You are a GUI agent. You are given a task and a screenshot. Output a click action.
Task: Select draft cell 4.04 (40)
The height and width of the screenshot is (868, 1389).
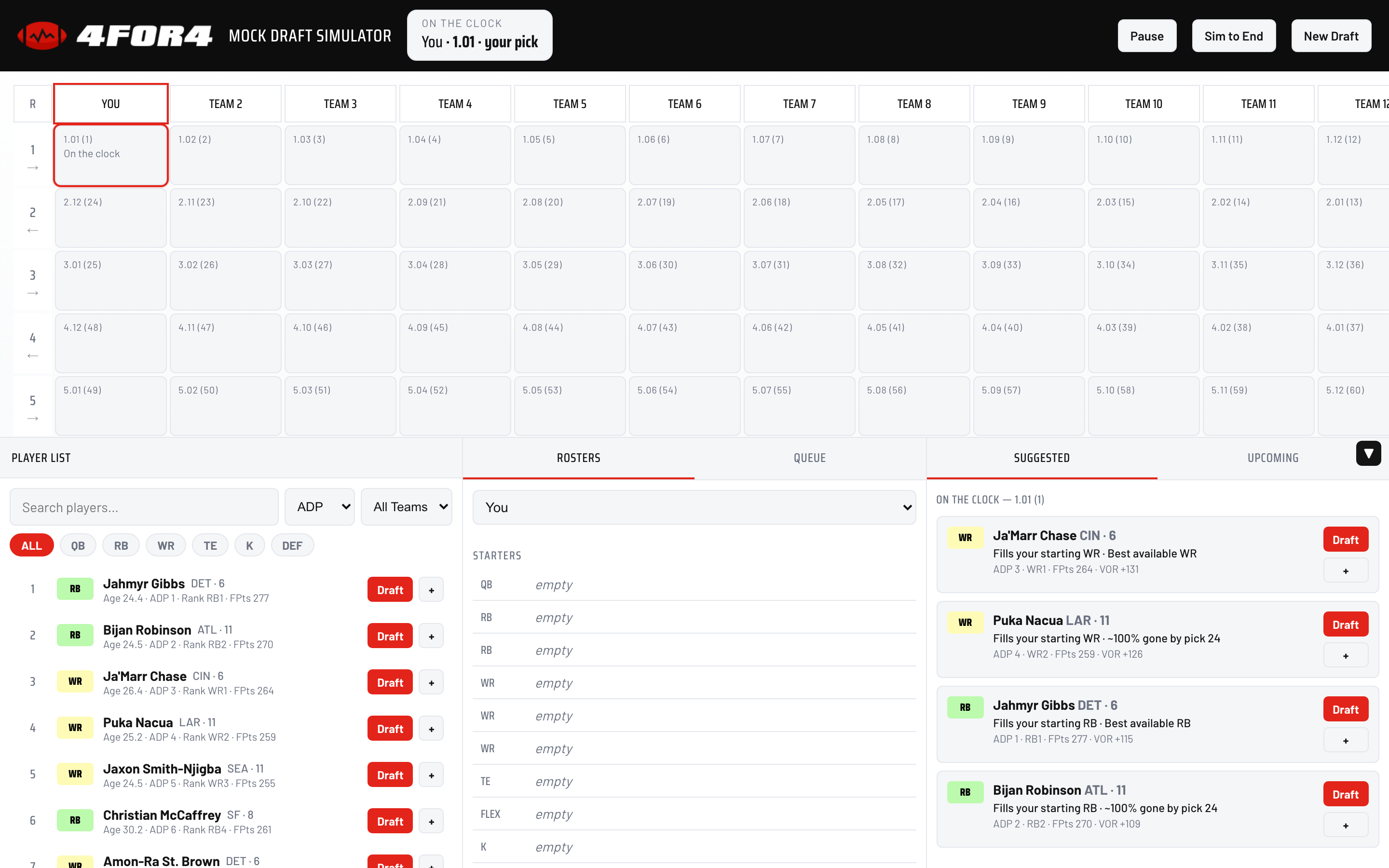point(1029,343)
